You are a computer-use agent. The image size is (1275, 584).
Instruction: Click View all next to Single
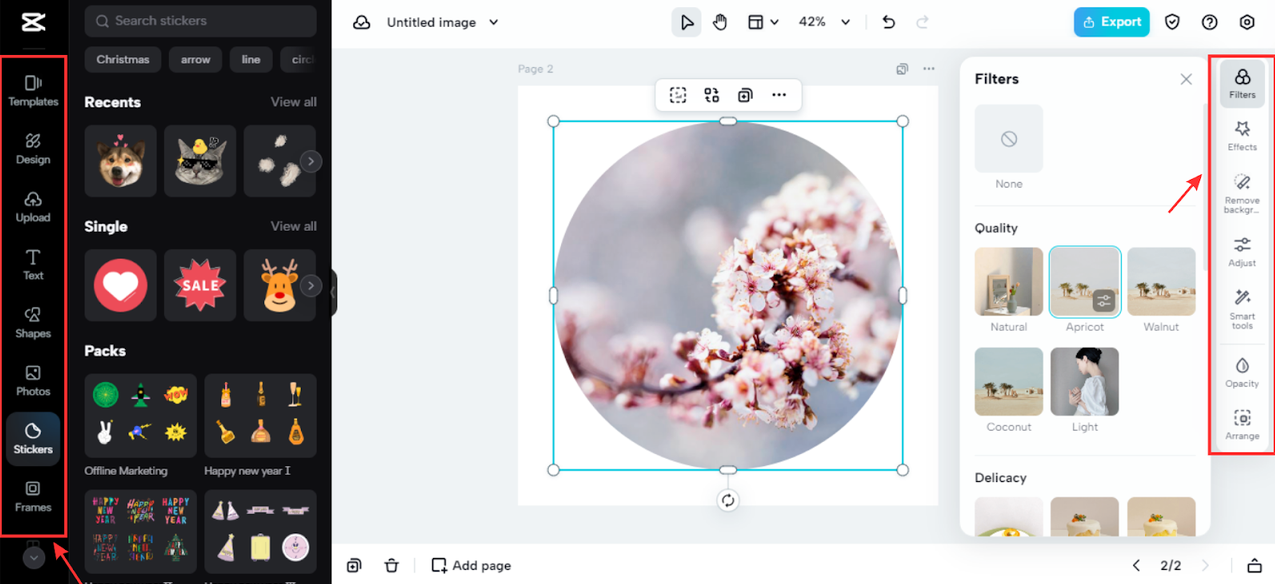(293, 226)
